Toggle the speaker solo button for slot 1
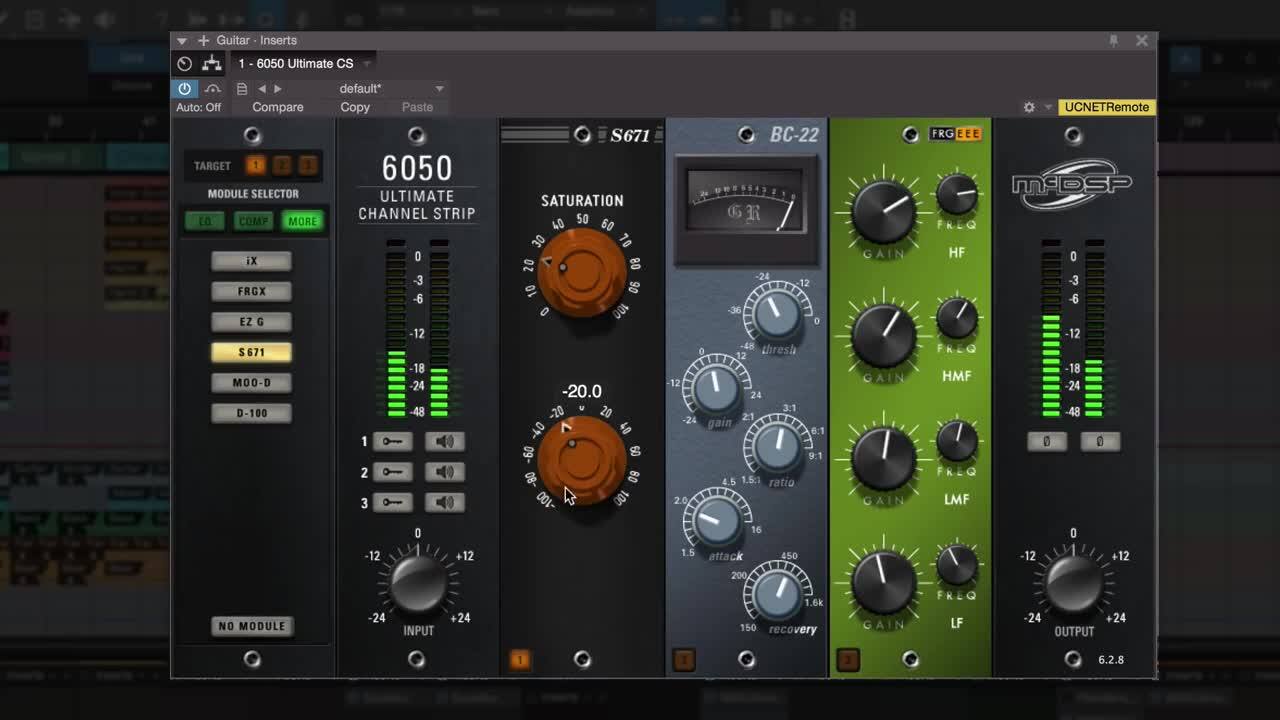Image resolution: width=1280 pixels, height=720 pixels. pos(444,441)
